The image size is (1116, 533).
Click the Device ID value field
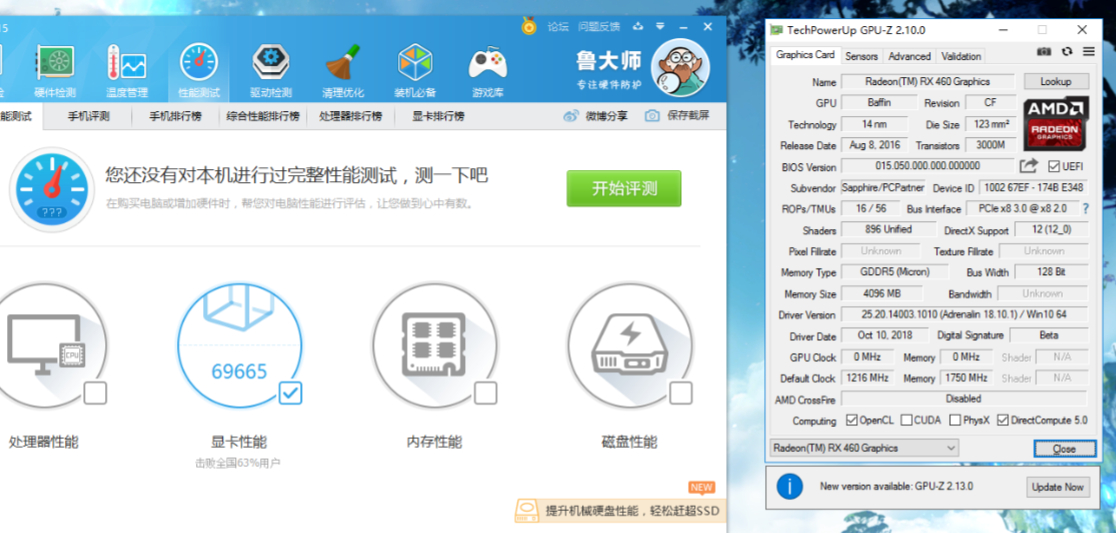(x=1033, y=188)
